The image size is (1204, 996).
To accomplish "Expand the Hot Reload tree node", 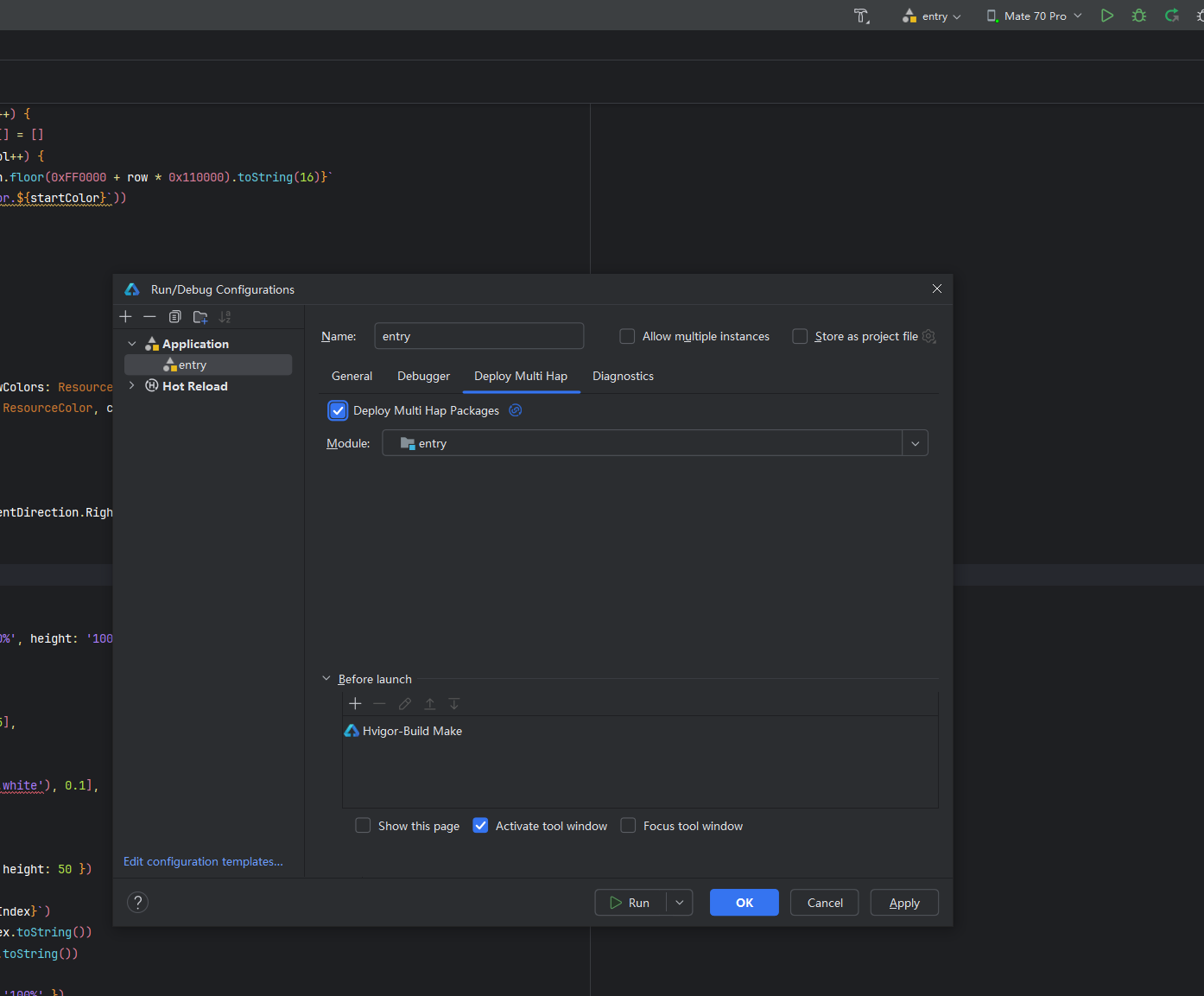I will [x=132, y=385].
